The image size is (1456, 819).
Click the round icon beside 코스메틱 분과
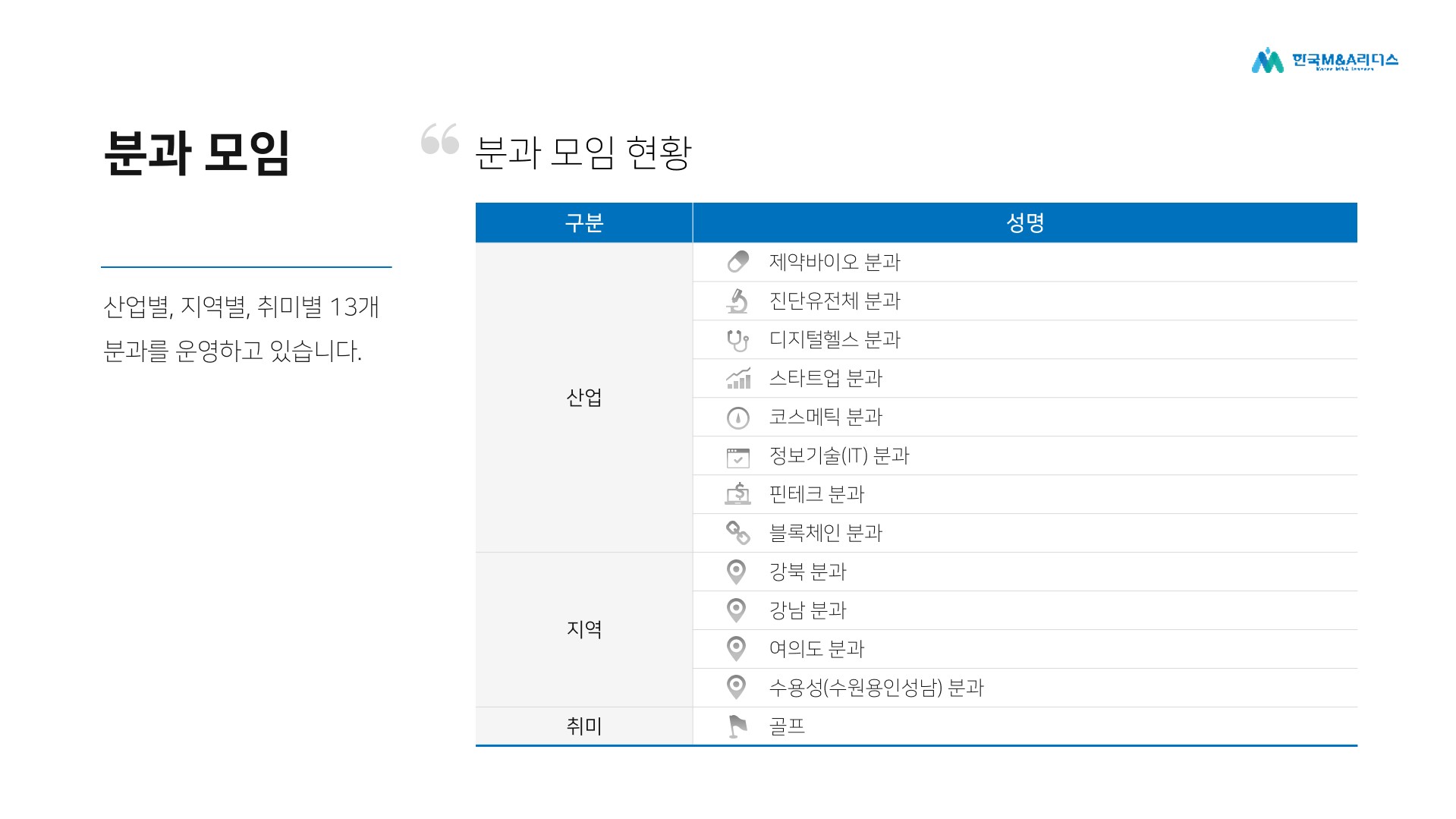coord(737,417)
